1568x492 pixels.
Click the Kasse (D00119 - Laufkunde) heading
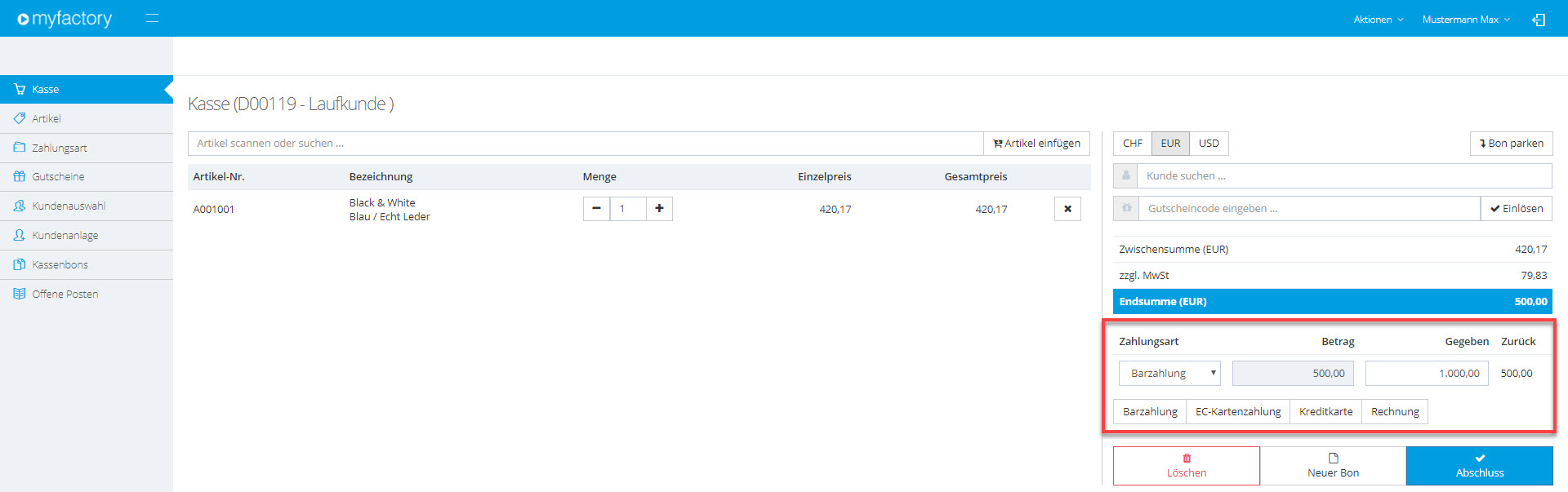[x=291, y=104]
